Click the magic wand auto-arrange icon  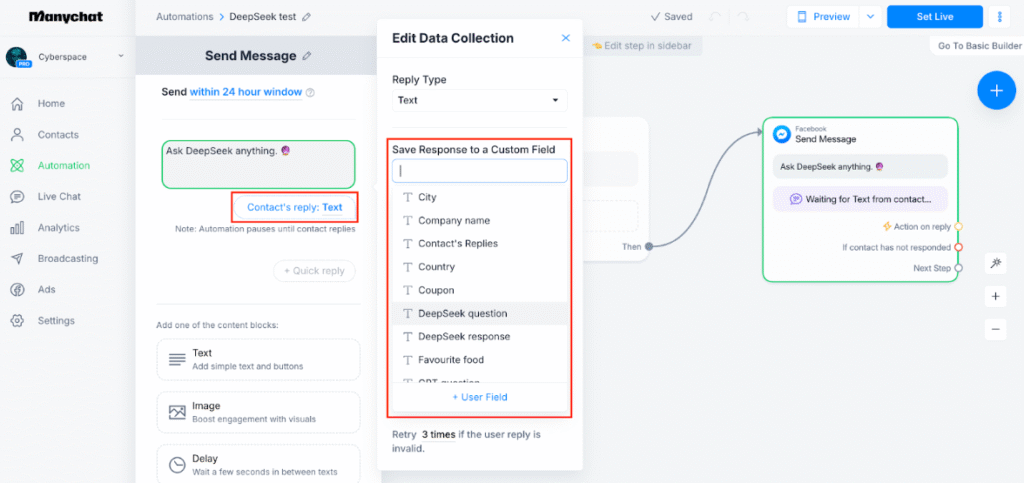click(996, 263)
